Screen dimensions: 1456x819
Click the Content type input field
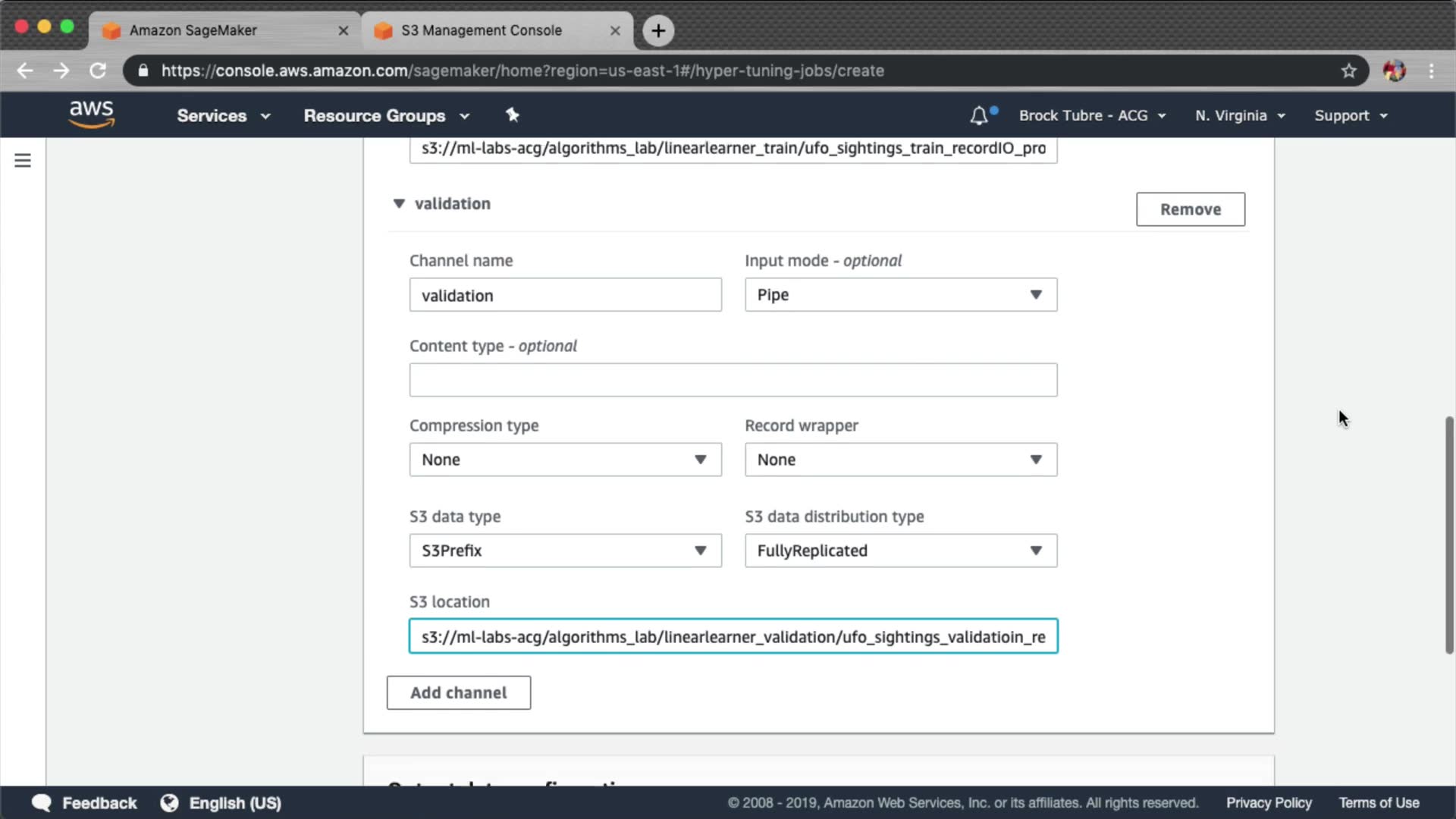click(x=733, y=380)
